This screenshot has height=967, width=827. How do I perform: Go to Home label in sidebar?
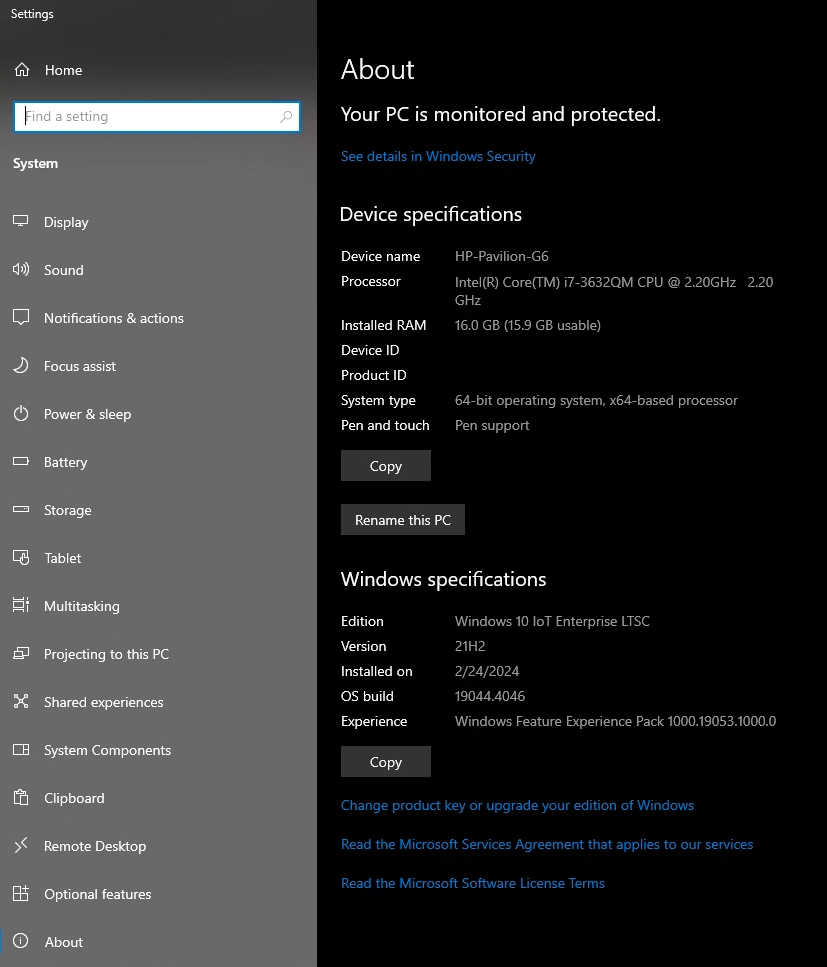[63, 70]
